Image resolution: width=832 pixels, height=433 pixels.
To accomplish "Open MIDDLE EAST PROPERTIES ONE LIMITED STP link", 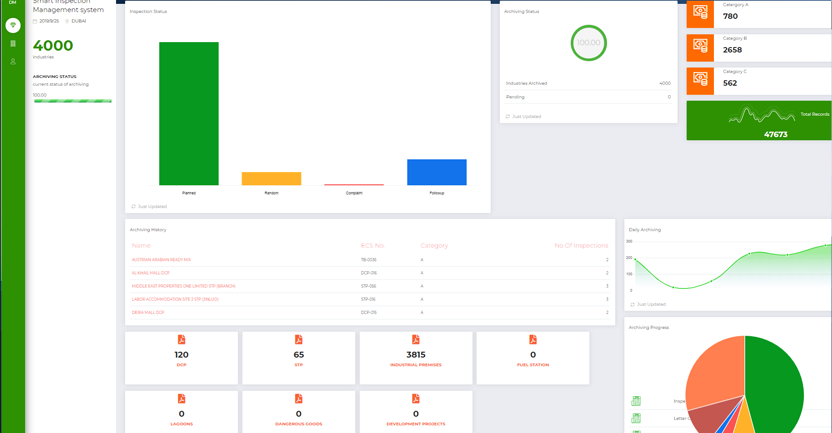I will (184, 287).
